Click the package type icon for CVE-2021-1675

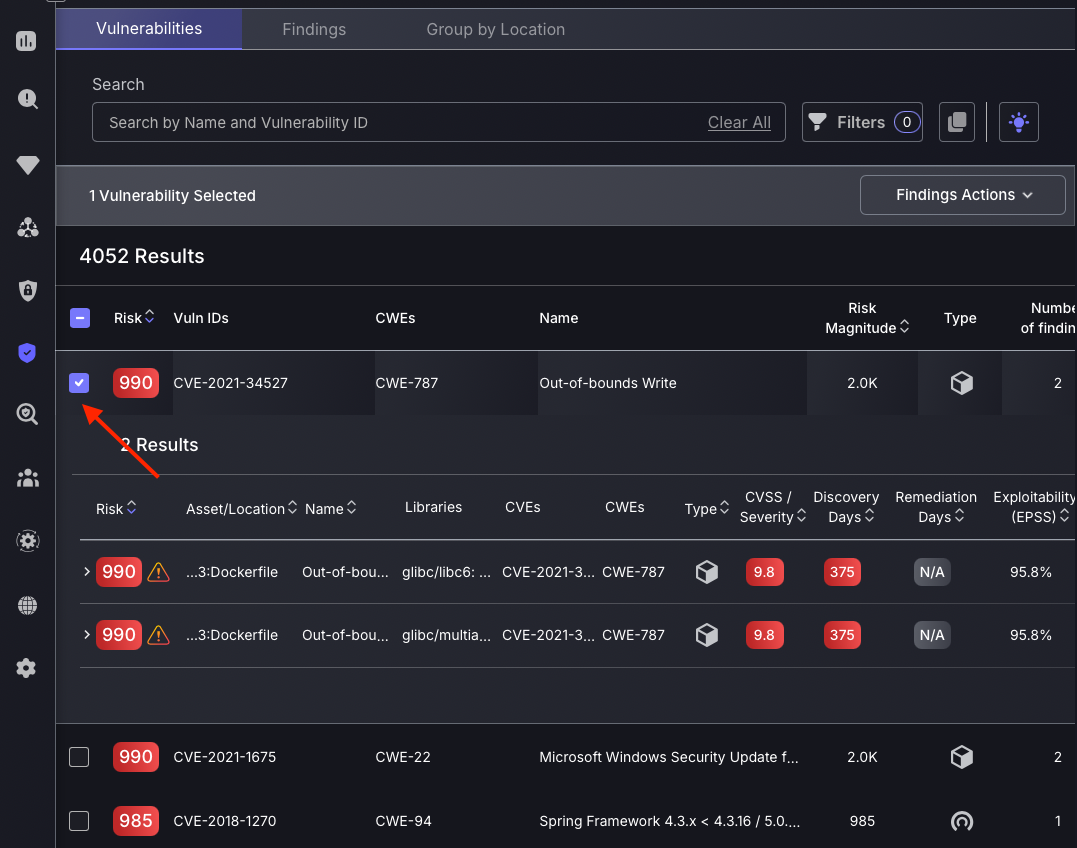click(962, 757)
